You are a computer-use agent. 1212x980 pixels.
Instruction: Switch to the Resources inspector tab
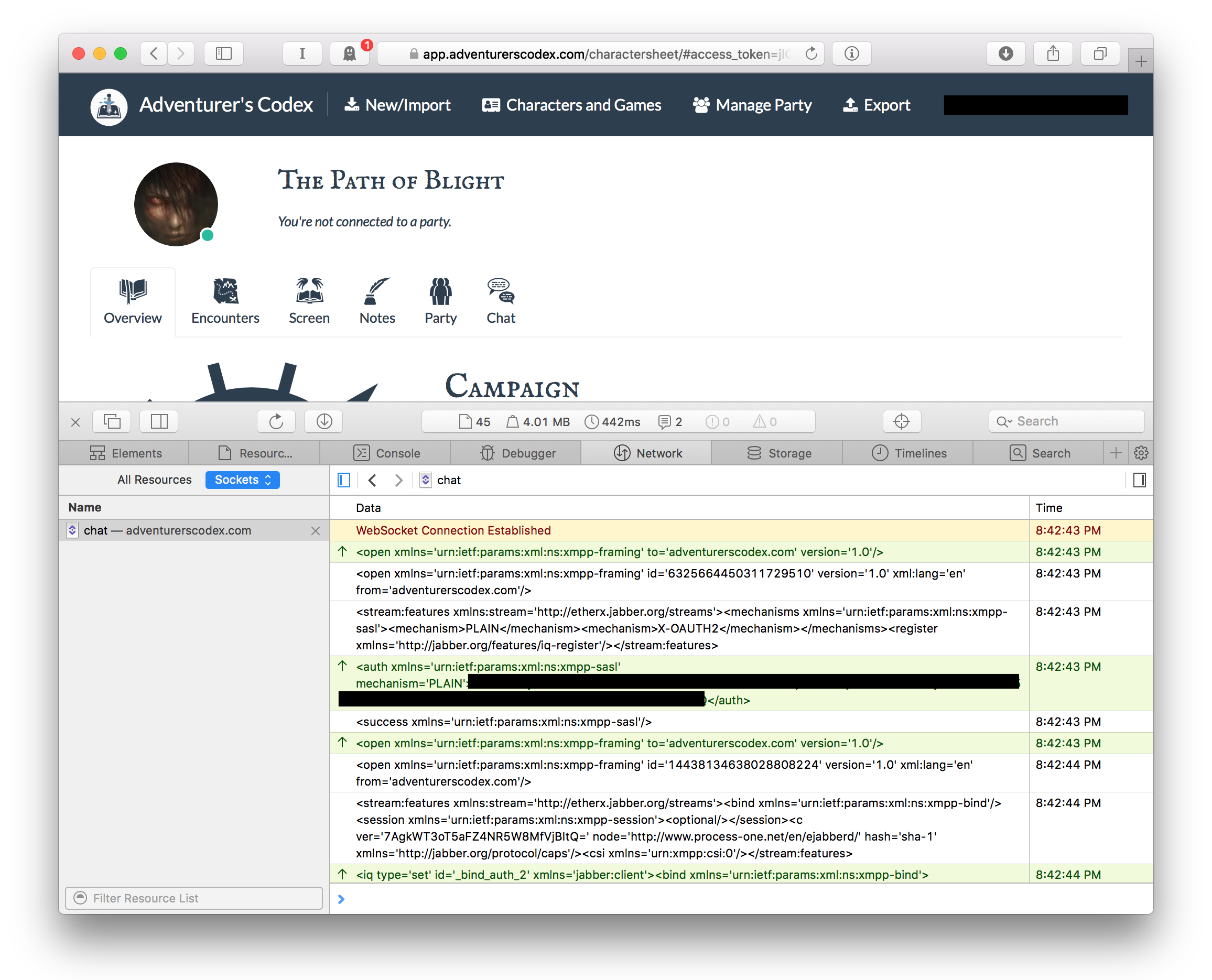click(x=255, y=453)
